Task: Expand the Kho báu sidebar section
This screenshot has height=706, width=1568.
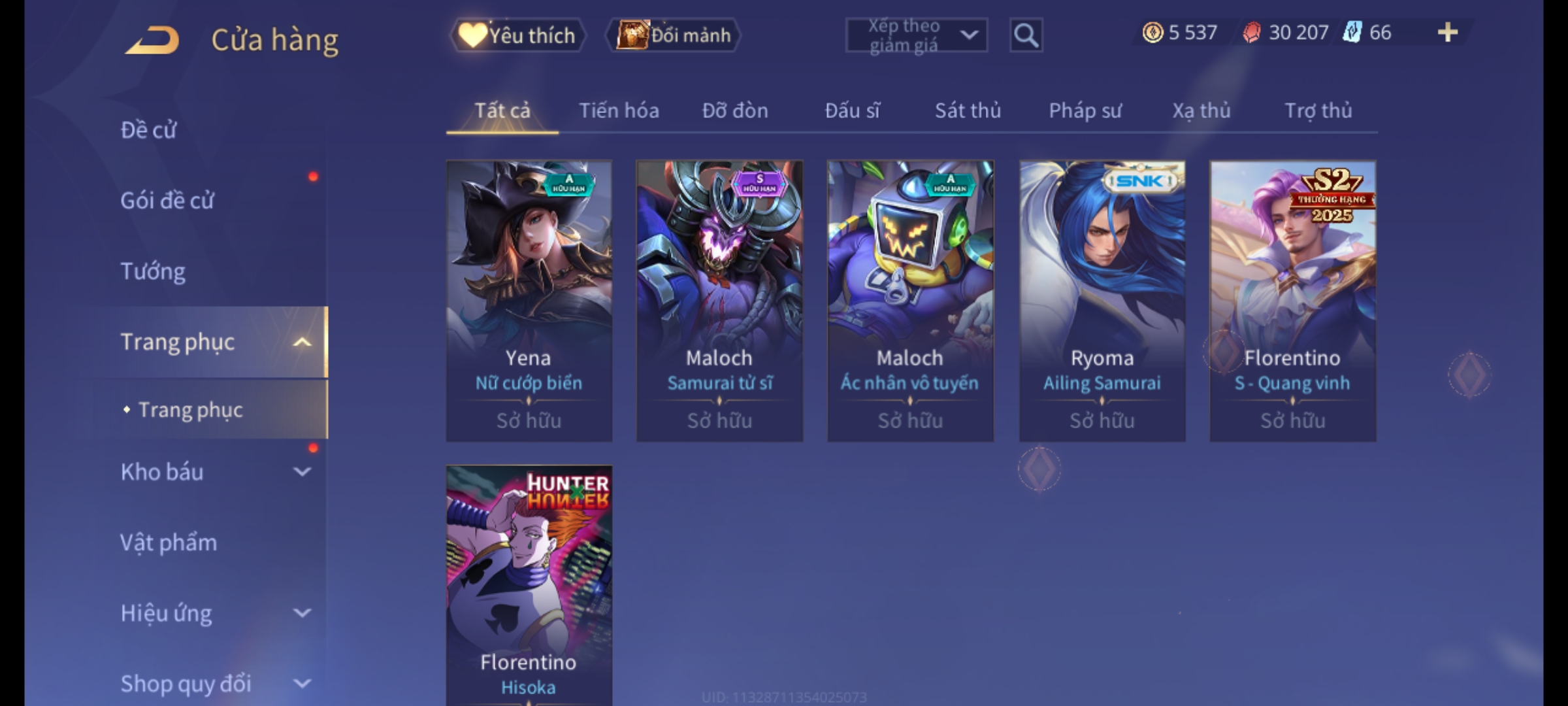Action: [302, 471]
